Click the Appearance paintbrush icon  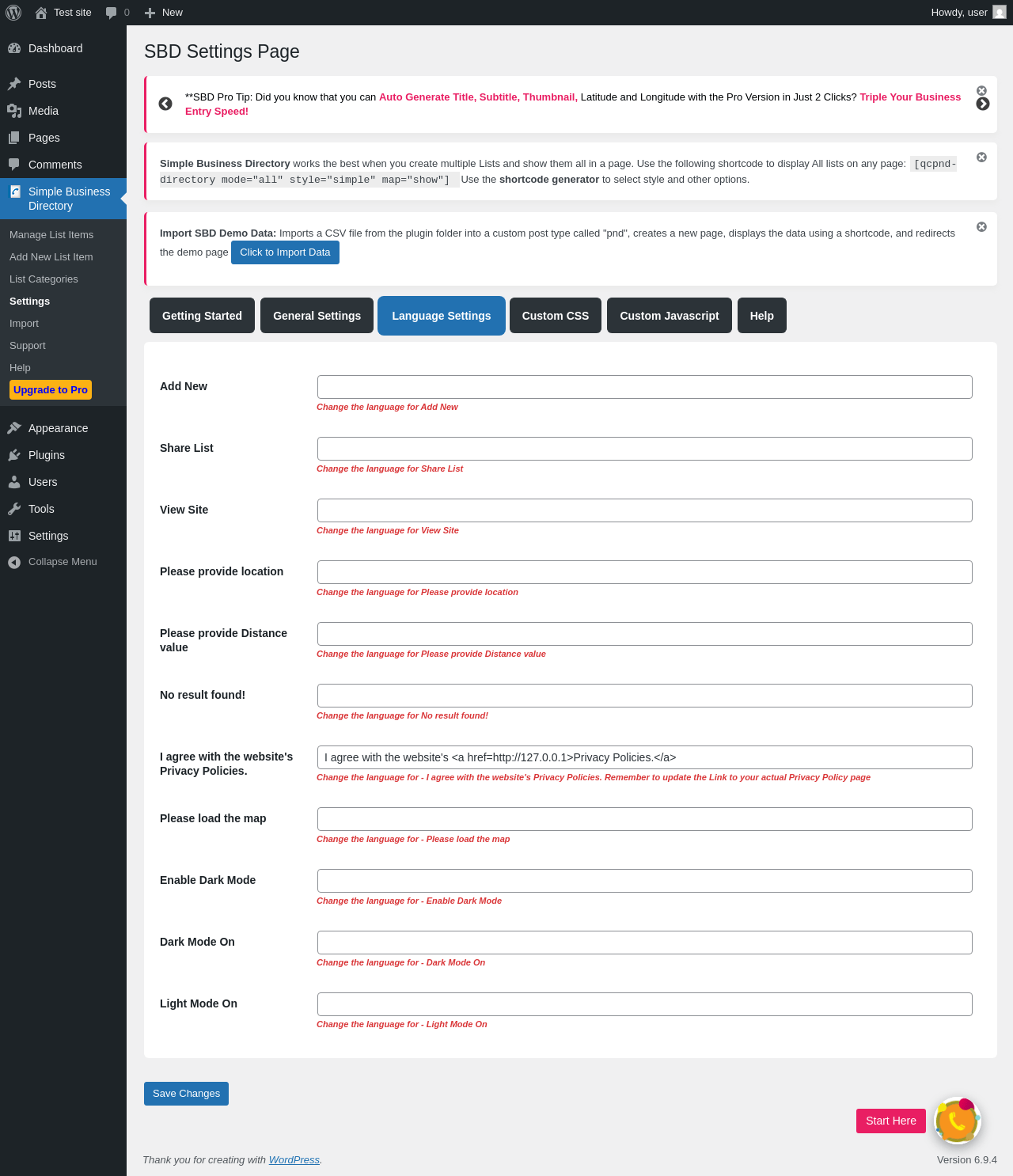point(14,428)
